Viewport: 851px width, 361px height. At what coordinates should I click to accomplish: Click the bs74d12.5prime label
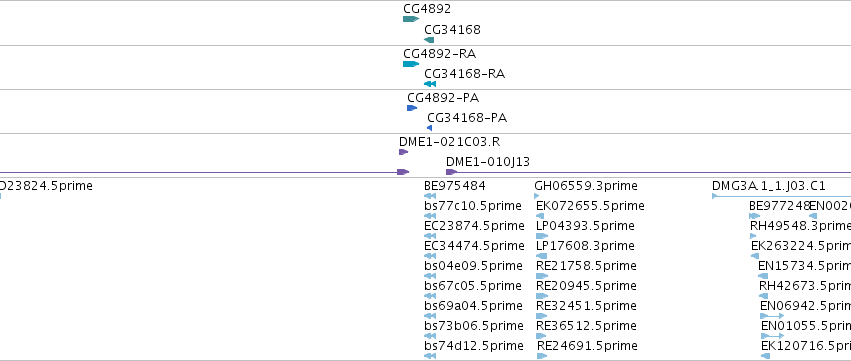pyautogui.click(x=474, y=346)
